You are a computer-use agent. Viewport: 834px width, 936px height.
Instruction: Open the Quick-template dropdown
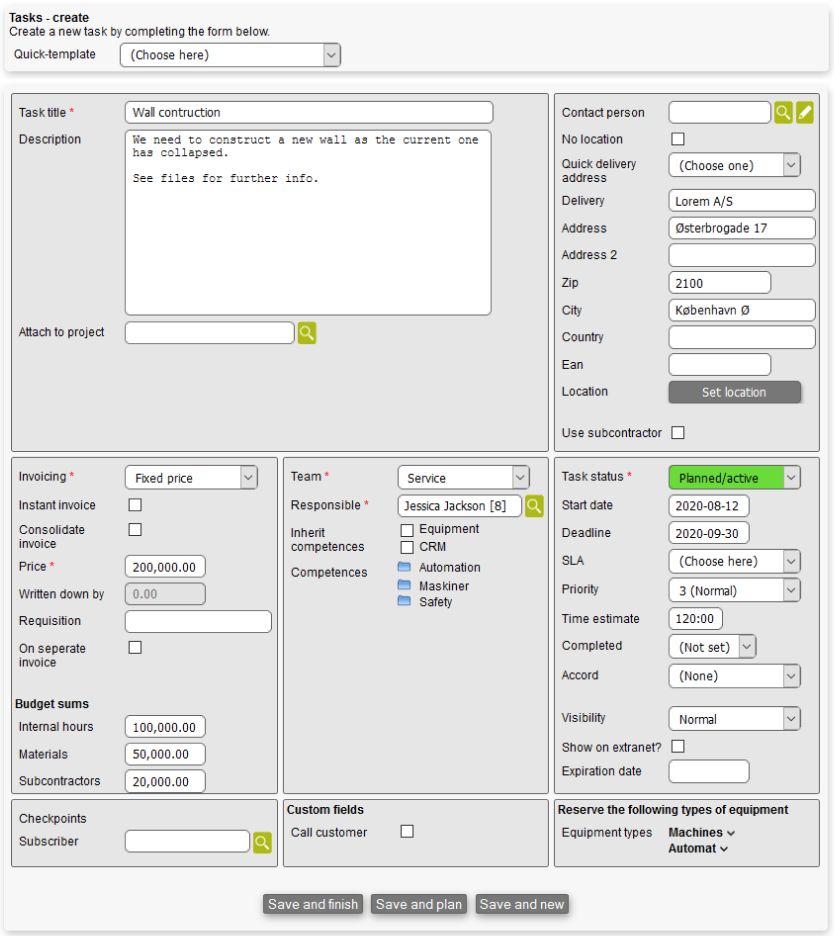230,55
